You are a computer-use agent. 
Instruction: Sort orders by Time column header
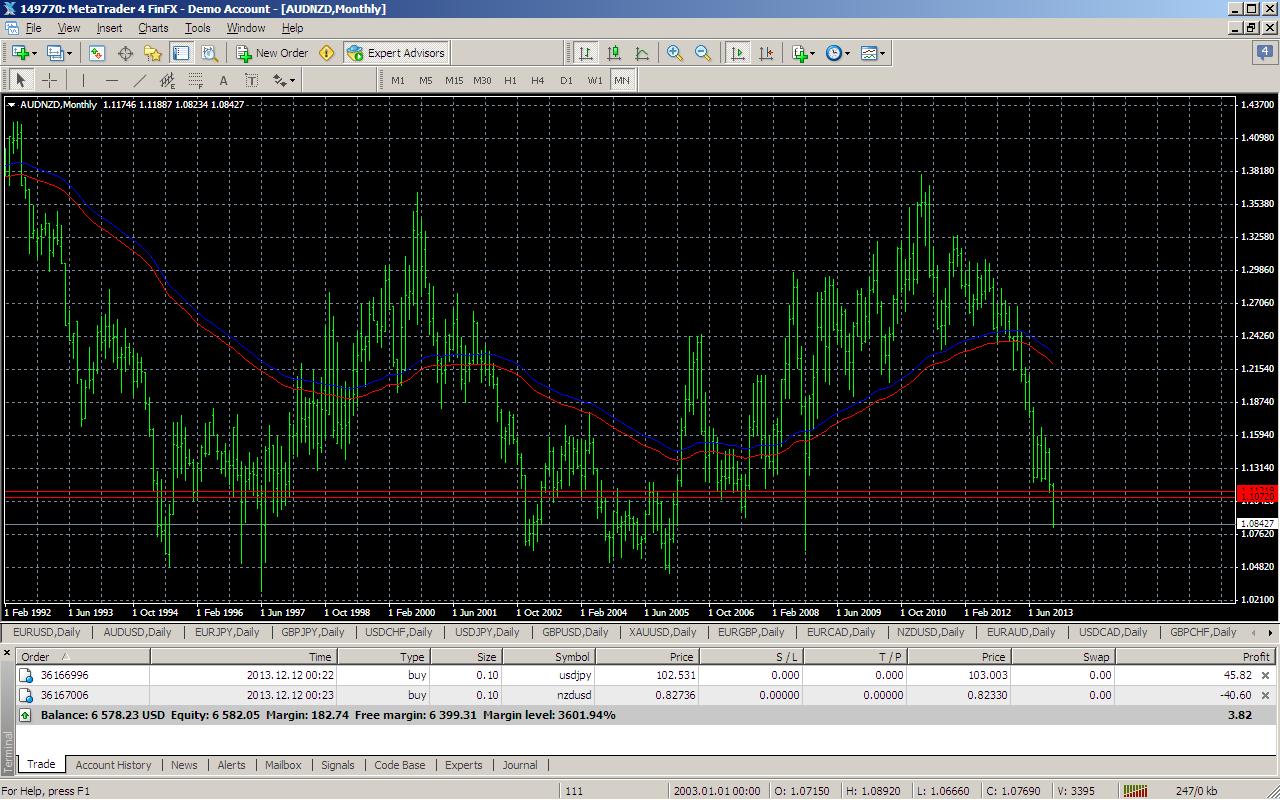coord(244,657)
